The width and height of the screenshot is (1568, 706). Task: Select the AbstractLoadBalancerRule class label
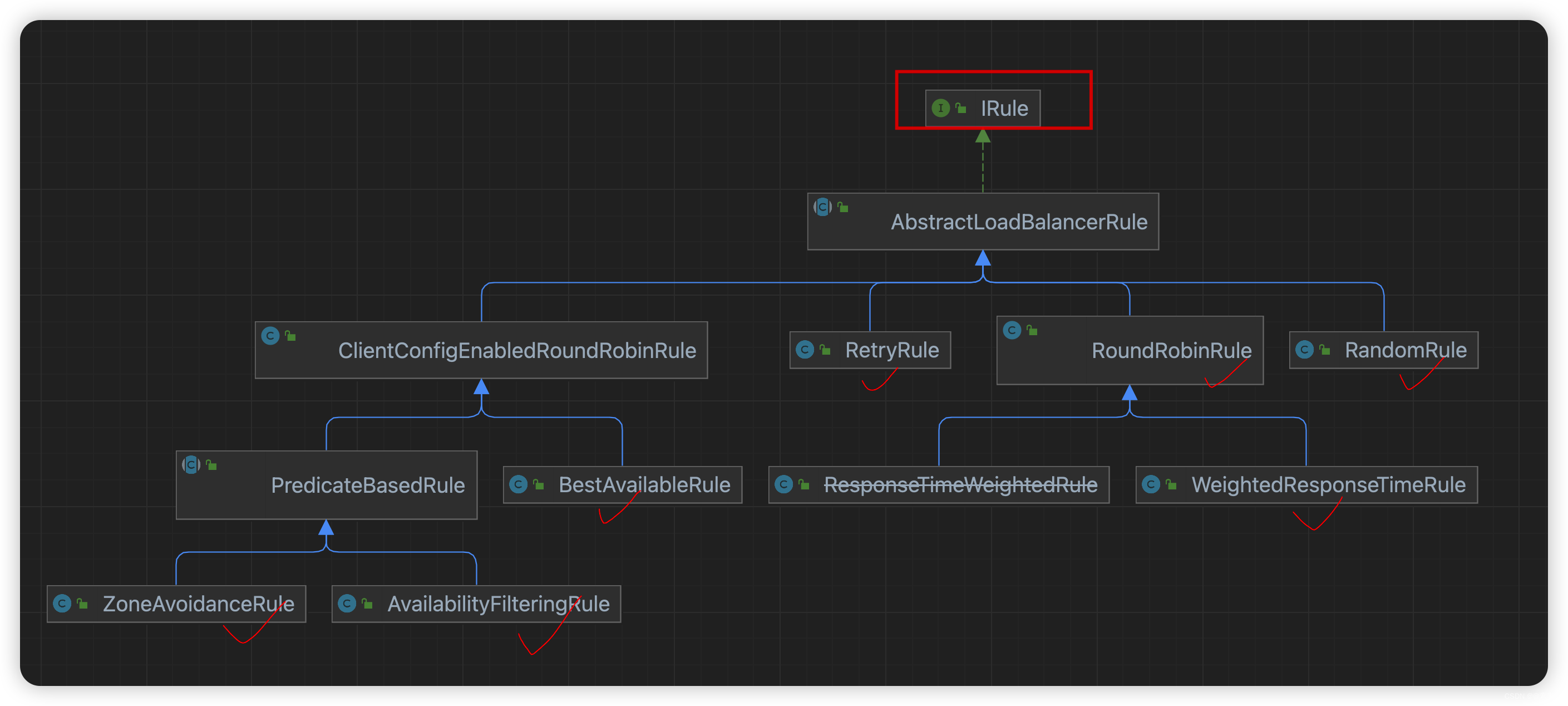pyautogui.click(x=1019, y=222)
